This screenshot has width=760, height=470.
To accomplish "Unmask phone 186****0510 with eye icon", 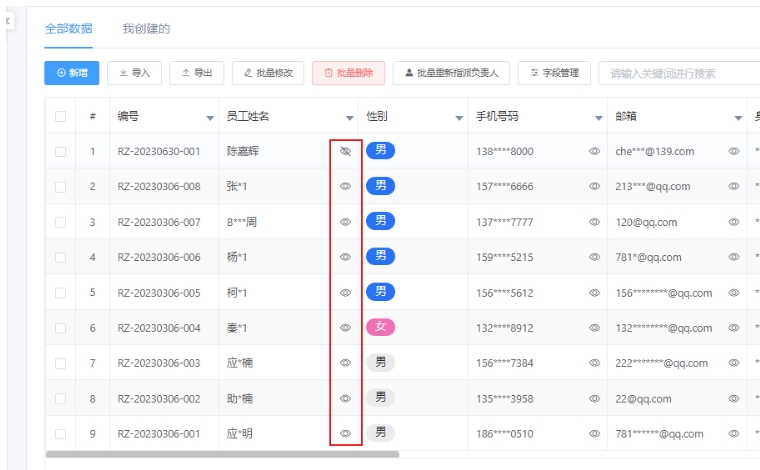I will pos(594,434).
